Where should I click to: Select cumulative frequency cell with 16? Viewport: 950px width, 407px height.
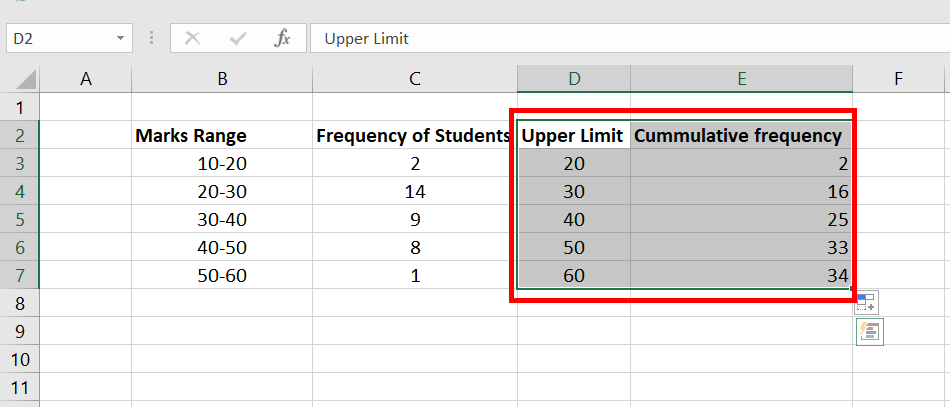[741, 191]
